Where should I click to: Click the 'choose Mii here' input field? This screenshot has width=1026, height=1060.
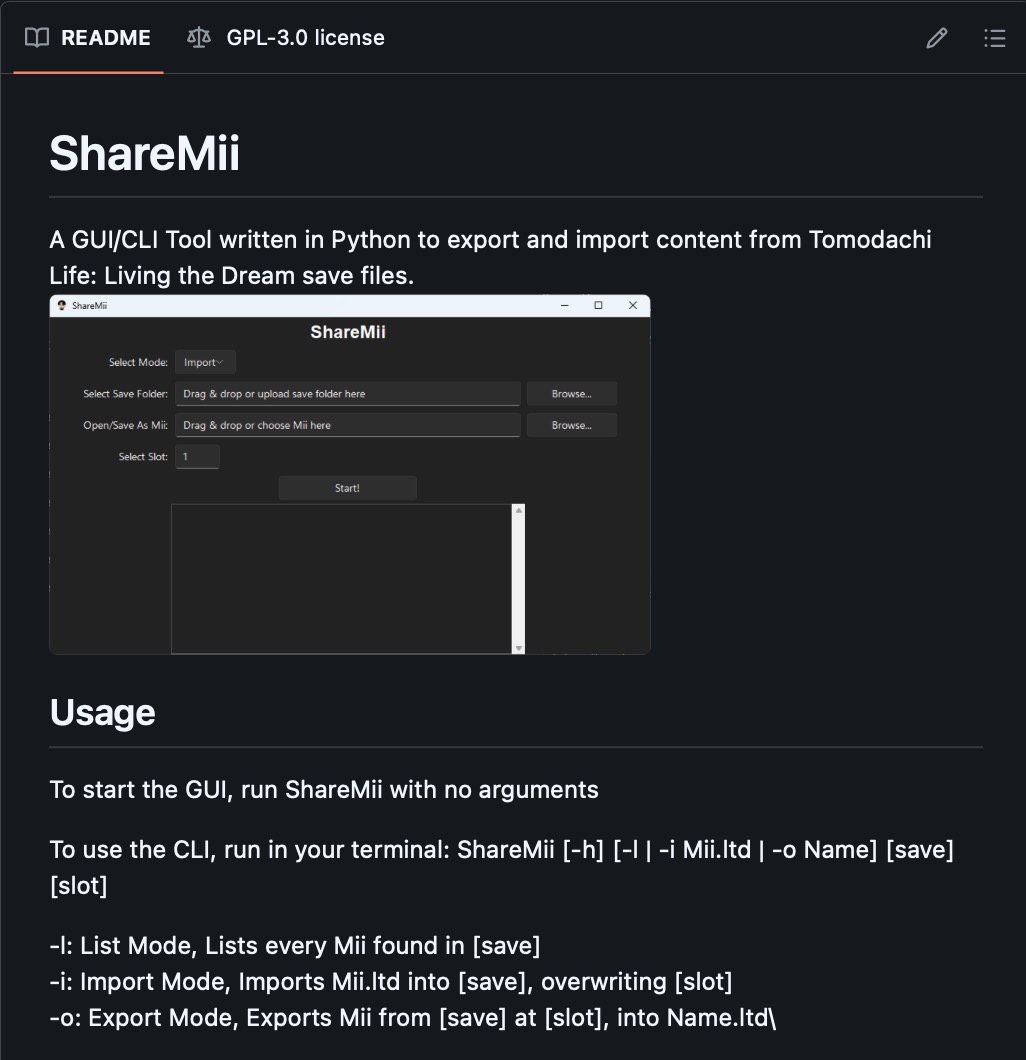pos(347,425)
